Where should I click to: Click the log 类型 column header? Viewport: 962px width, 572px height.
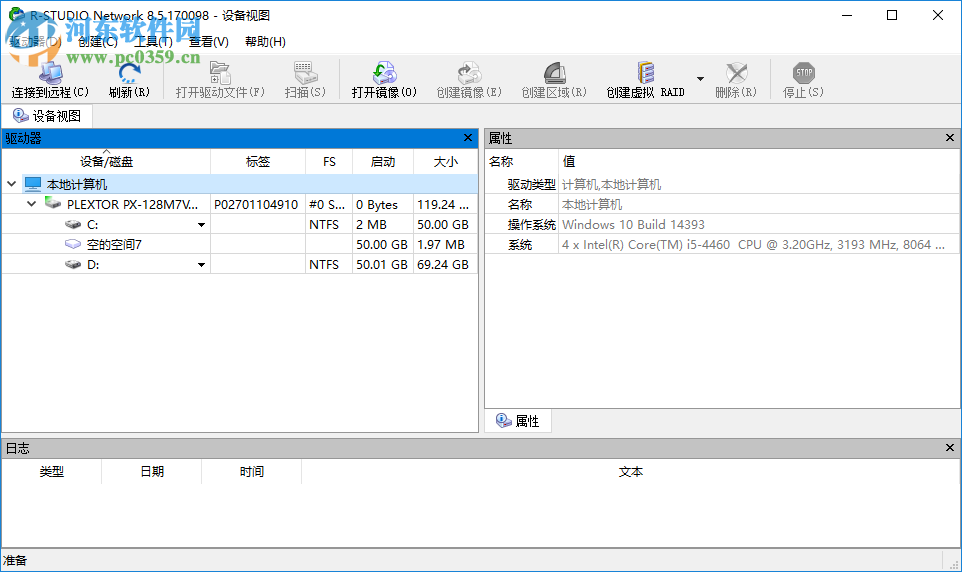tap(52, 471)
